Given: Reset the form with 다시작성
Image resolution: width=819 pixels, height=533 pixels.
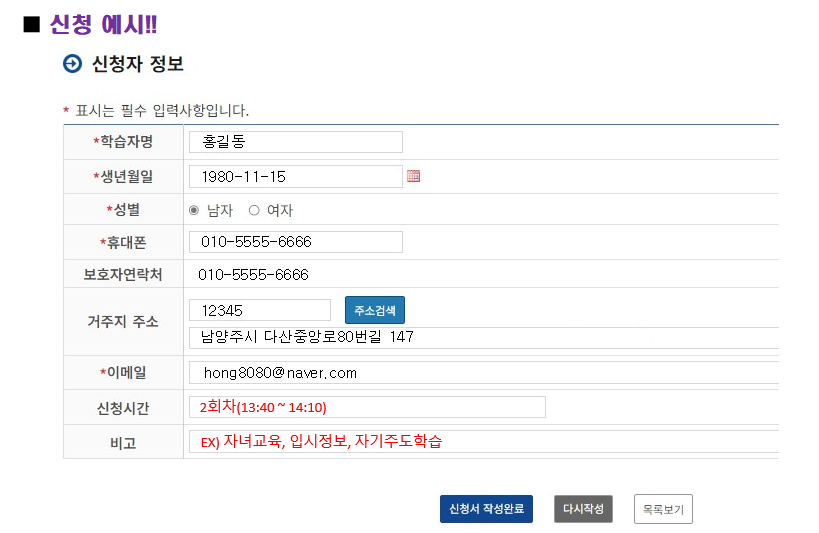Looking at the screenshot, I should click(x=583, y=509).
